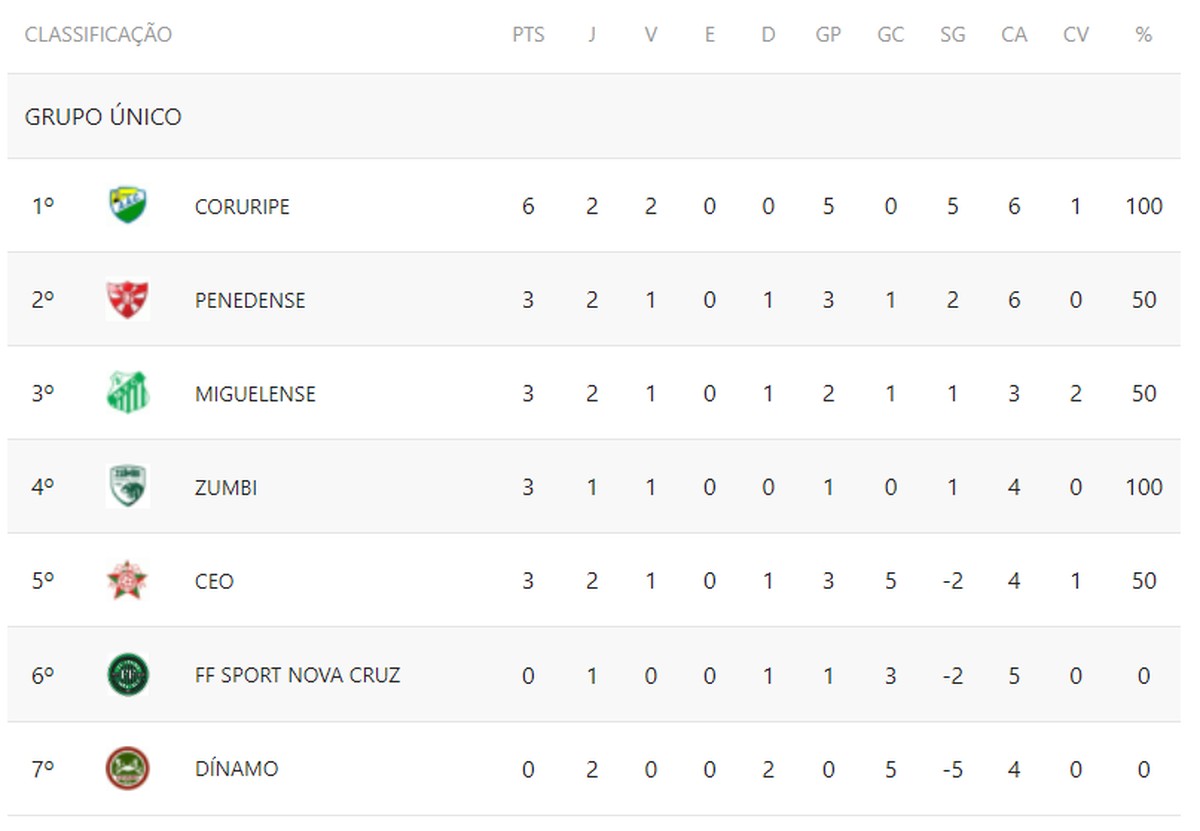This screenshot has height=831, width=1200.
Task: Click the DÍNAMO team name
Action: [x=236, y=769]
